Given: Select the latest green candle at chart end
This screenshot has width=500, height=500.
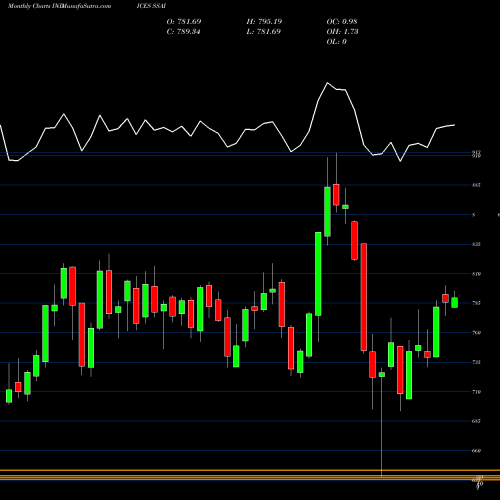Looking at the screenshot, I should pyautogui.click(x=455, y=302).
